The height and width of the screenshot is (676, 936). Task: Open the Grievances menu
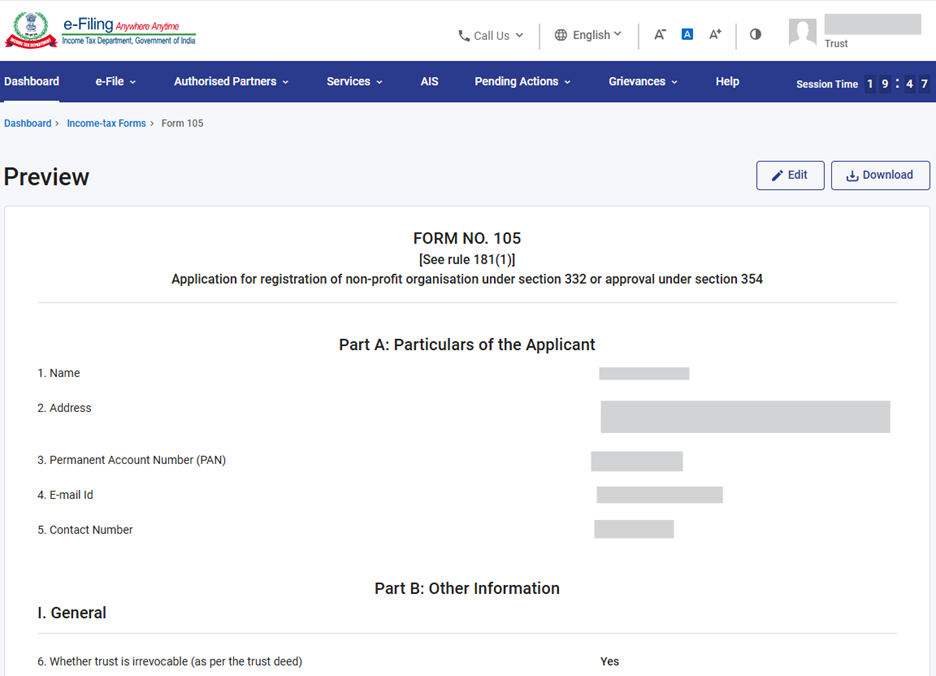(x=643, y=82)
